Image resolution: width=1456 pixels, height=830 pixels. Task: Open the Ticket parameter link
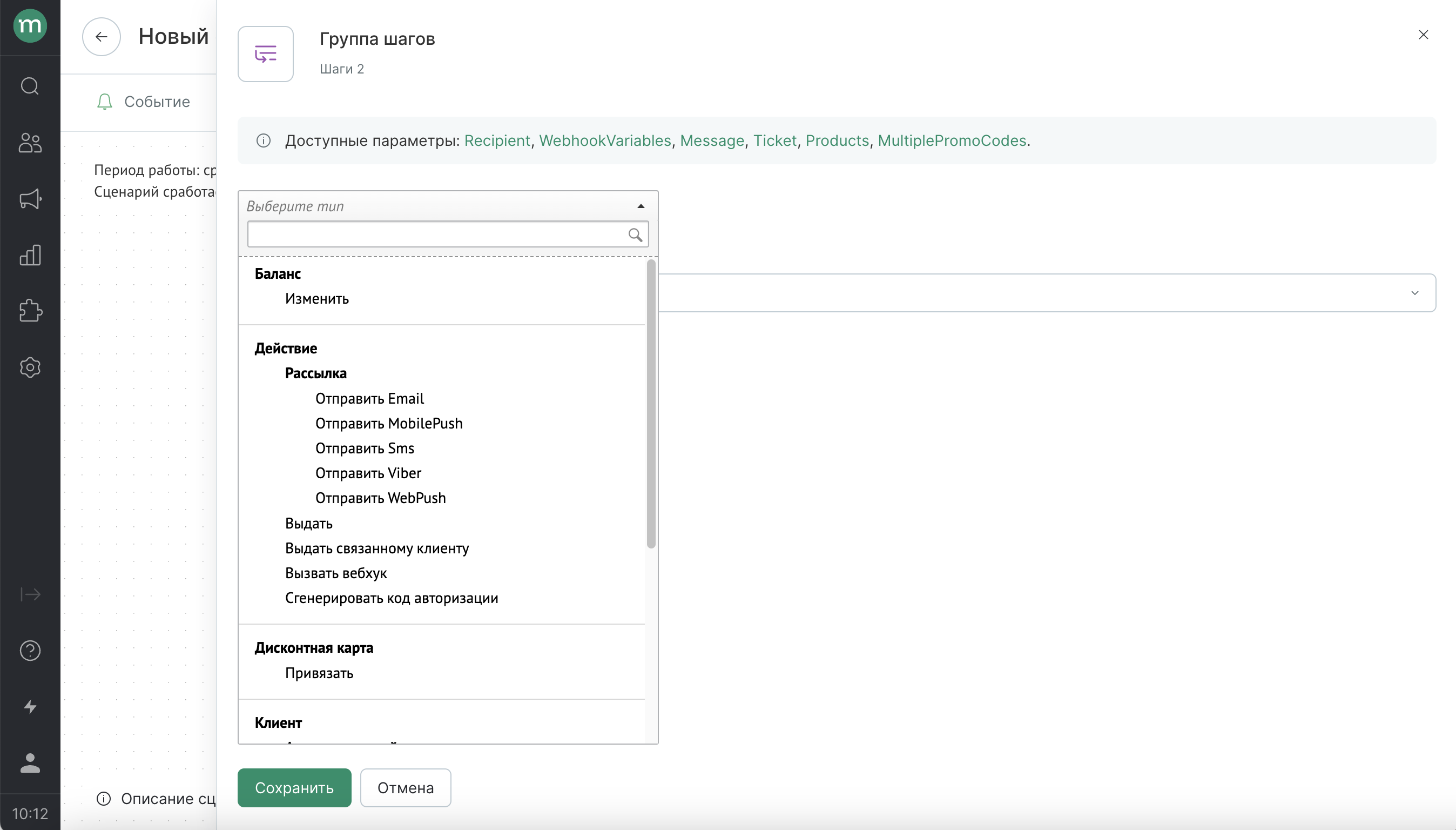pyautogui.click(x=774, y=140)
